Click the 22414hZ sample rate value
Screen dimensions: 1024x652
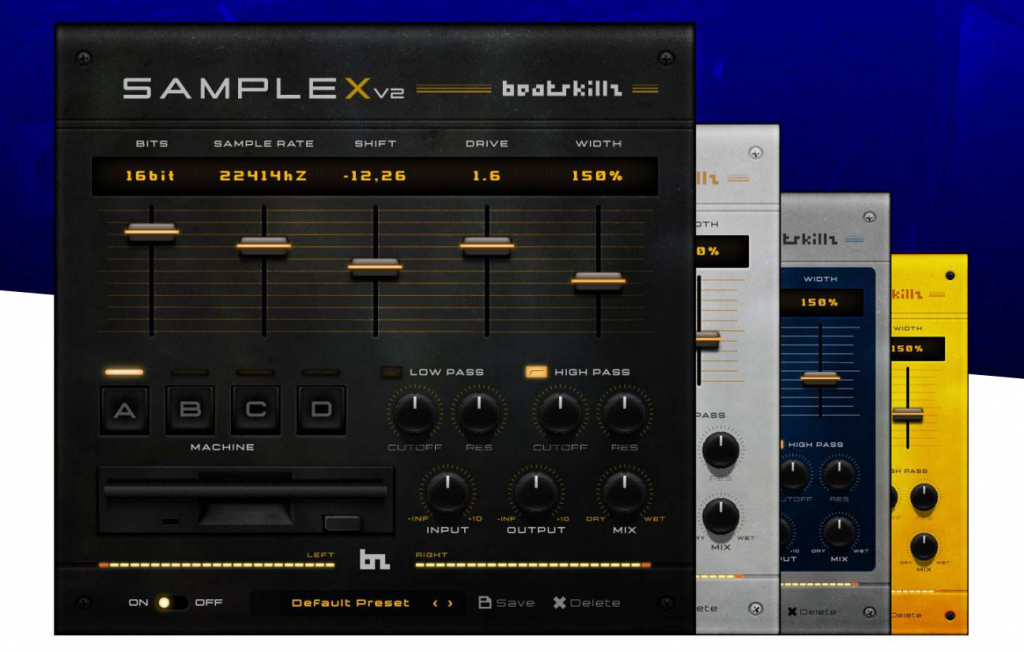[263, 176]
